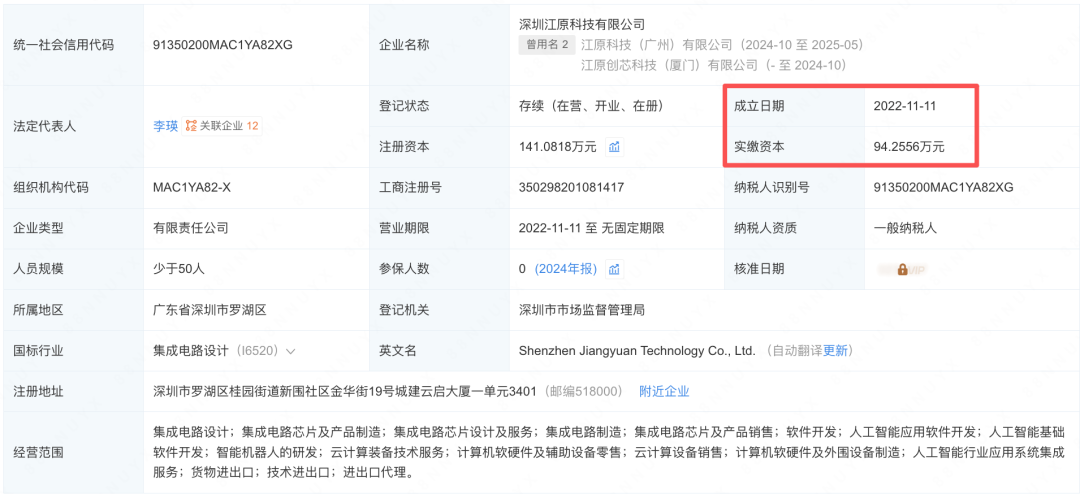
Task: Select English name Shenzhen Jiangyuan Technology Co., Ltd.
Action: point(637,351)
